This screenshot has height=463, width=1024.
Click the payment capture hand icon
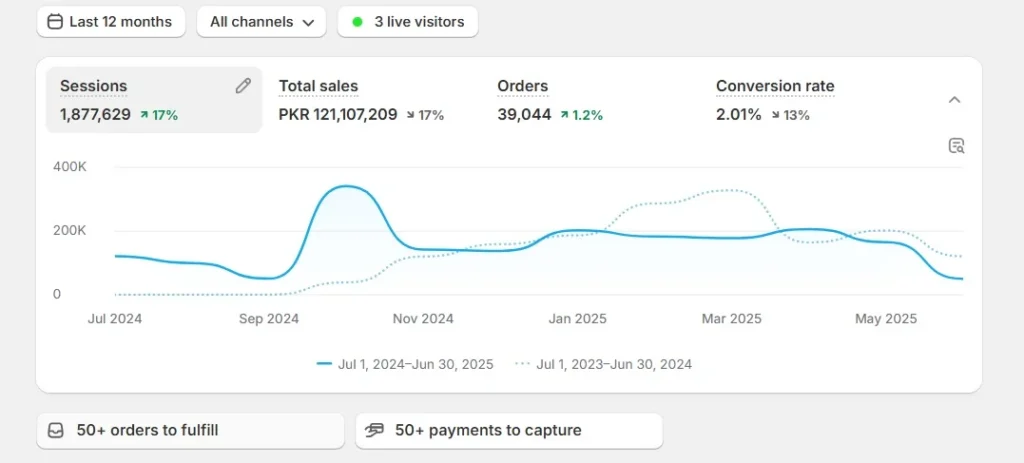click(374, 430)
